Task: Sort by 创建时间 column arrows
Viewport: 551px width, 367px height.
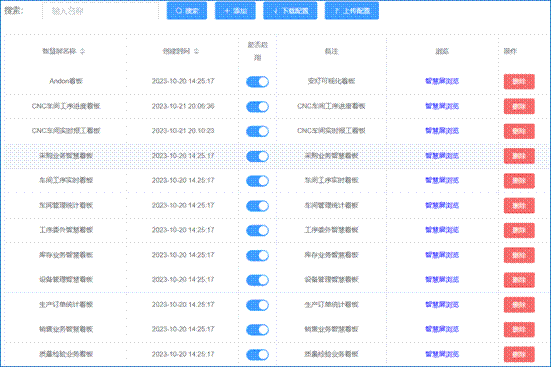Action: click(196, 51)
